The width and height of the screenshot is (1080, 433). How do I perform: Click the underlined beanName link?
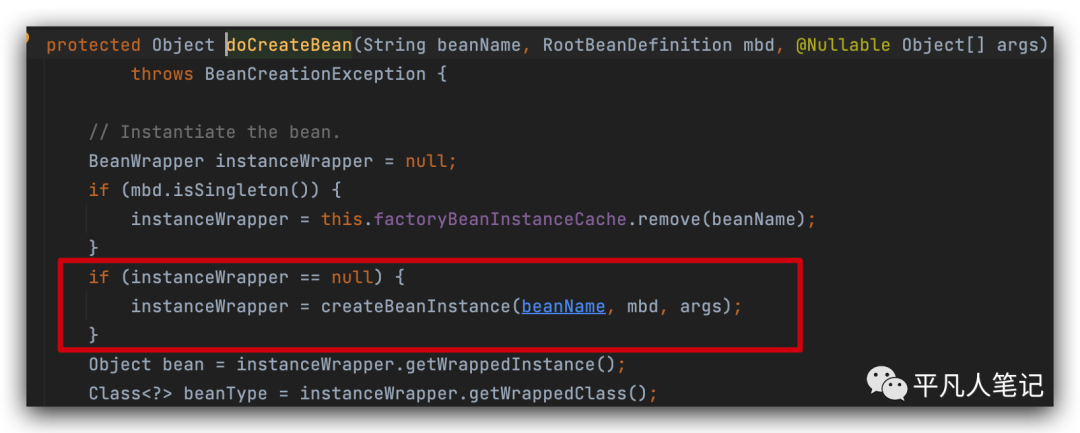pyautogui.click(x=563, y=306)
